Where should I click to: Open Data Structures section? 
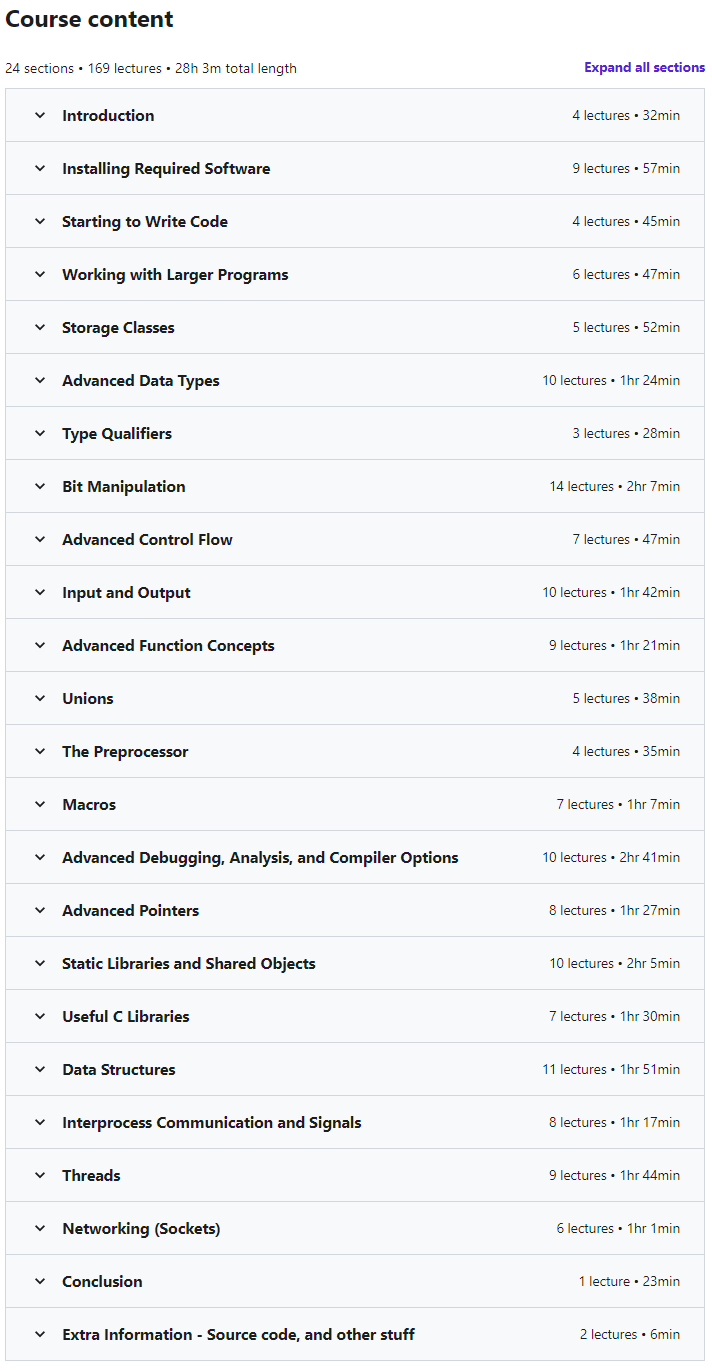[x=355, y=1069]
